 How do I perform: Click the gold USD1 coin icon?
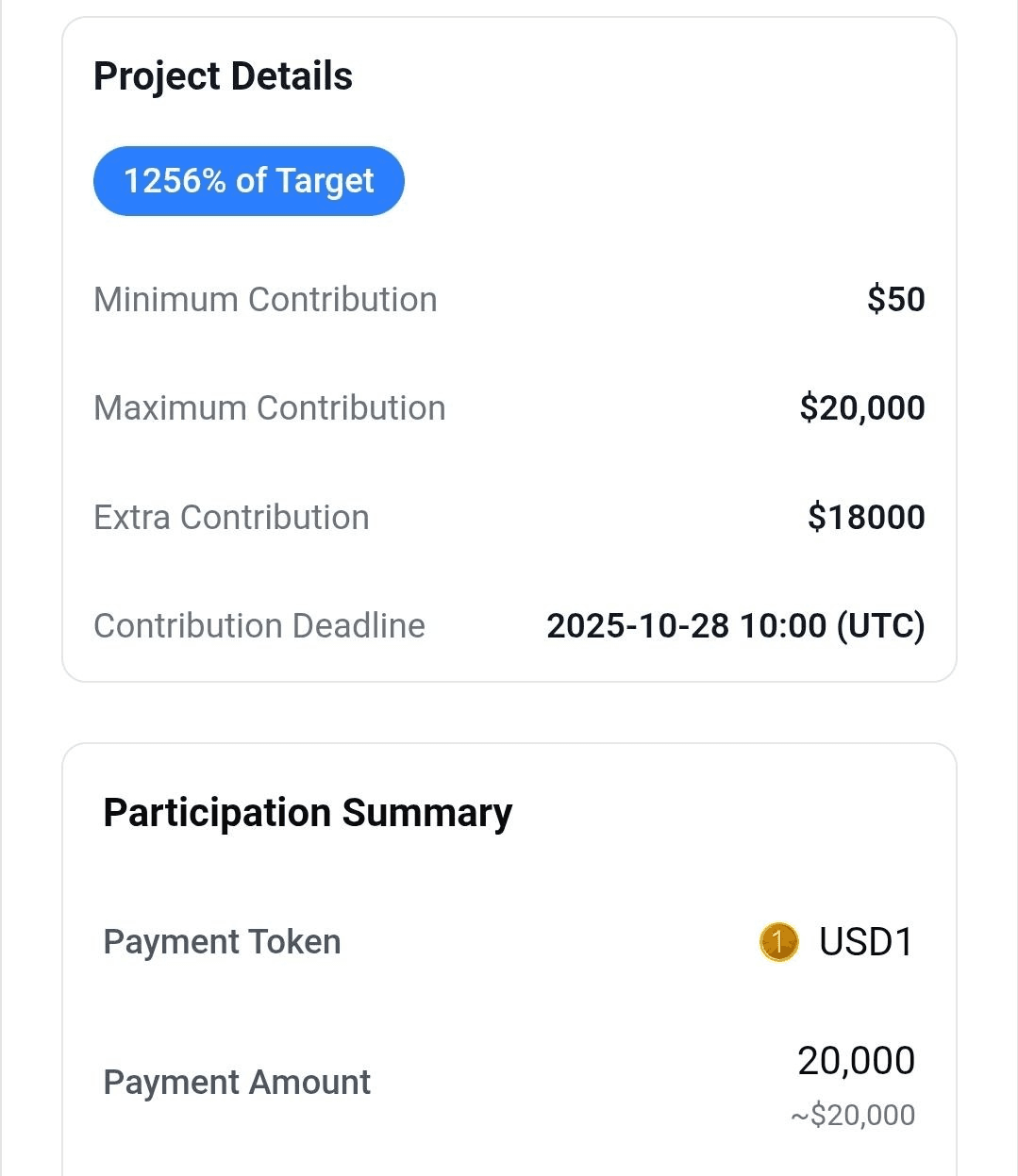778,942
